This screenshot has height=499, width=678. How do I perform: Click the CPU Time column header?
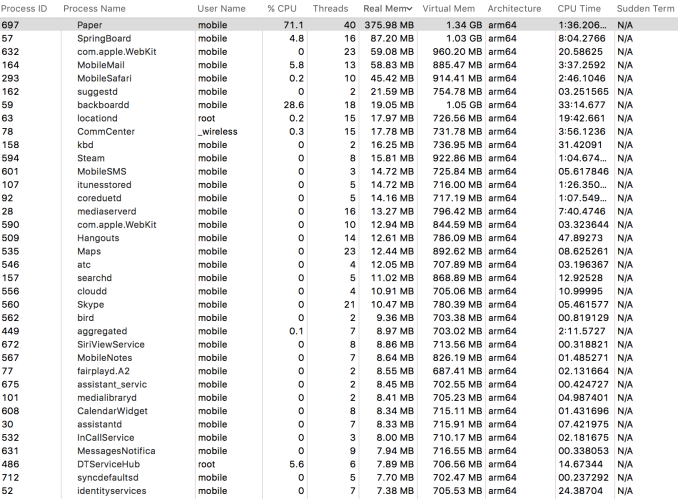coord(579,9)
